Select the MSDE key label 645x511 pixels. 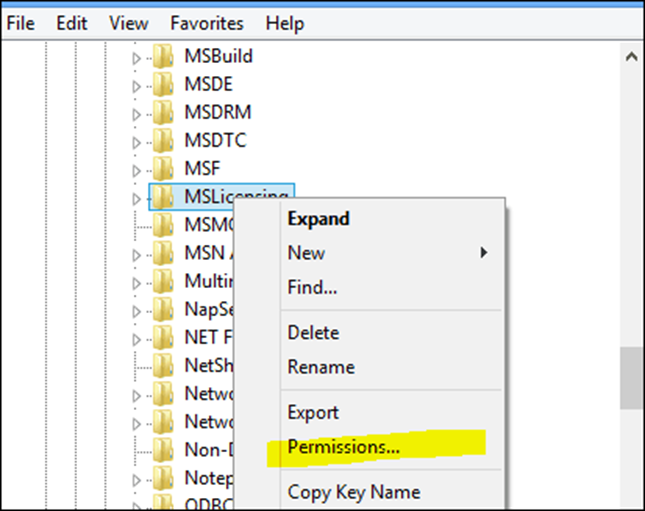[x=208, y=84]
